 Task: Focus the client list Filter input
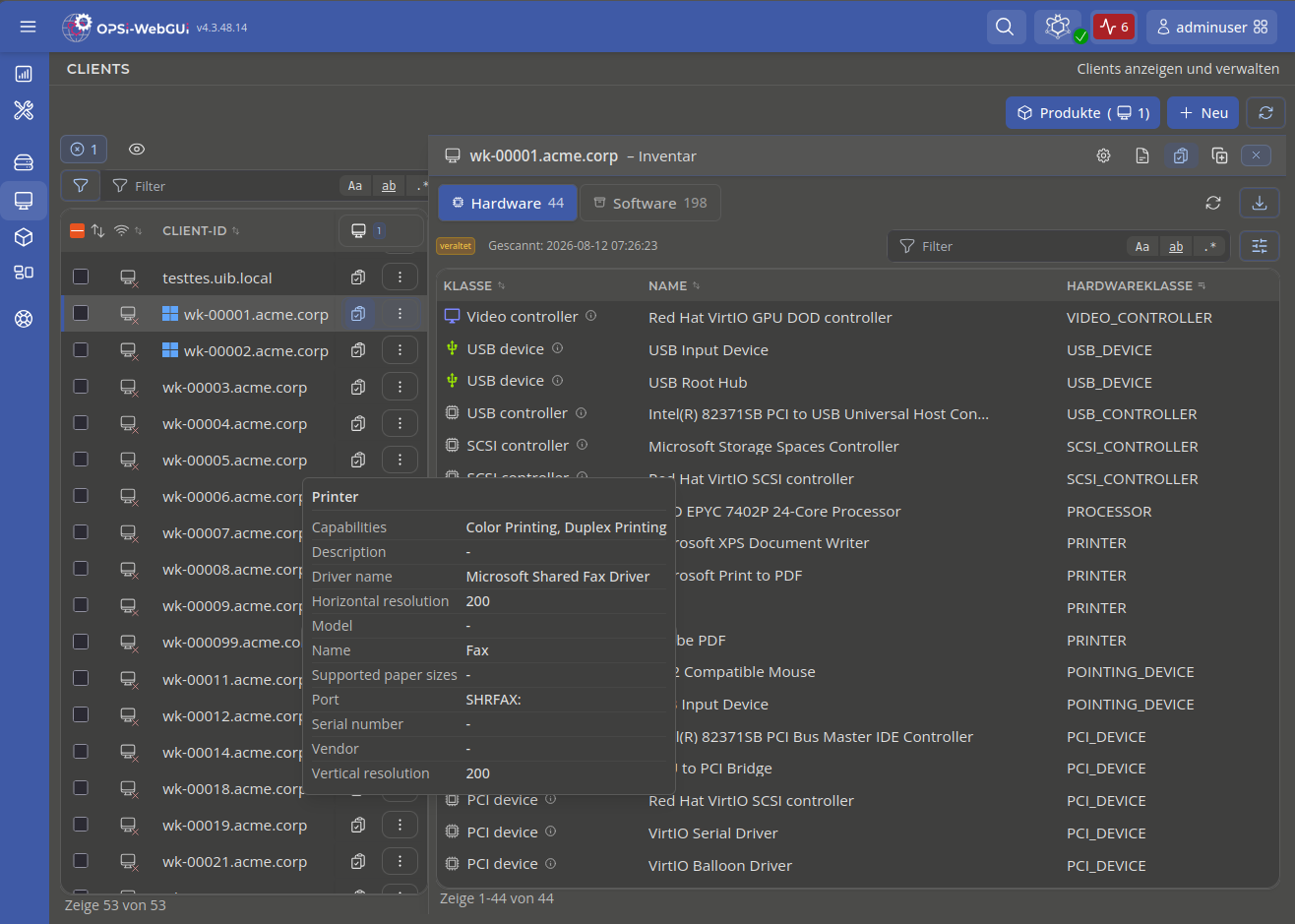point(236,186)
